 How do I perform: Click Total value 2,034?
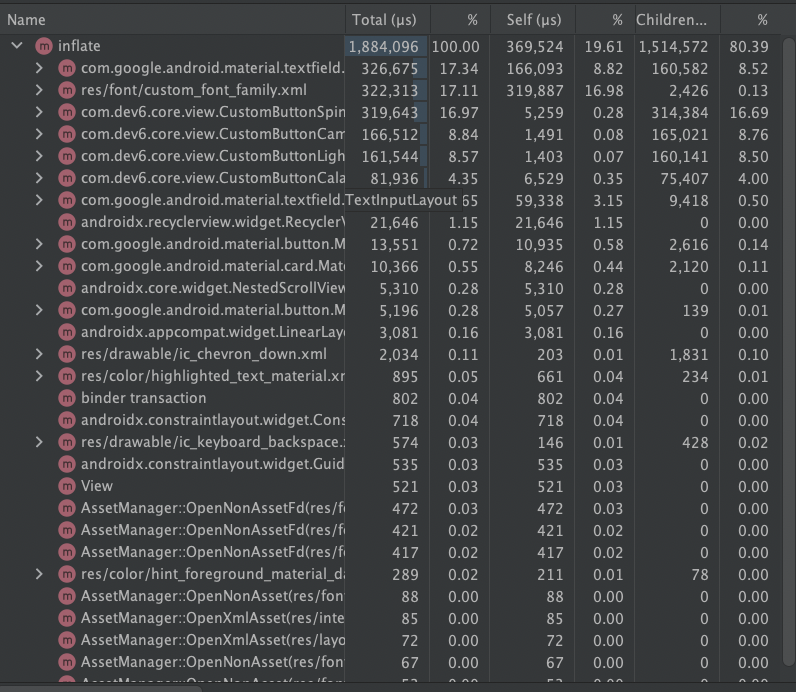coord(399,354)
